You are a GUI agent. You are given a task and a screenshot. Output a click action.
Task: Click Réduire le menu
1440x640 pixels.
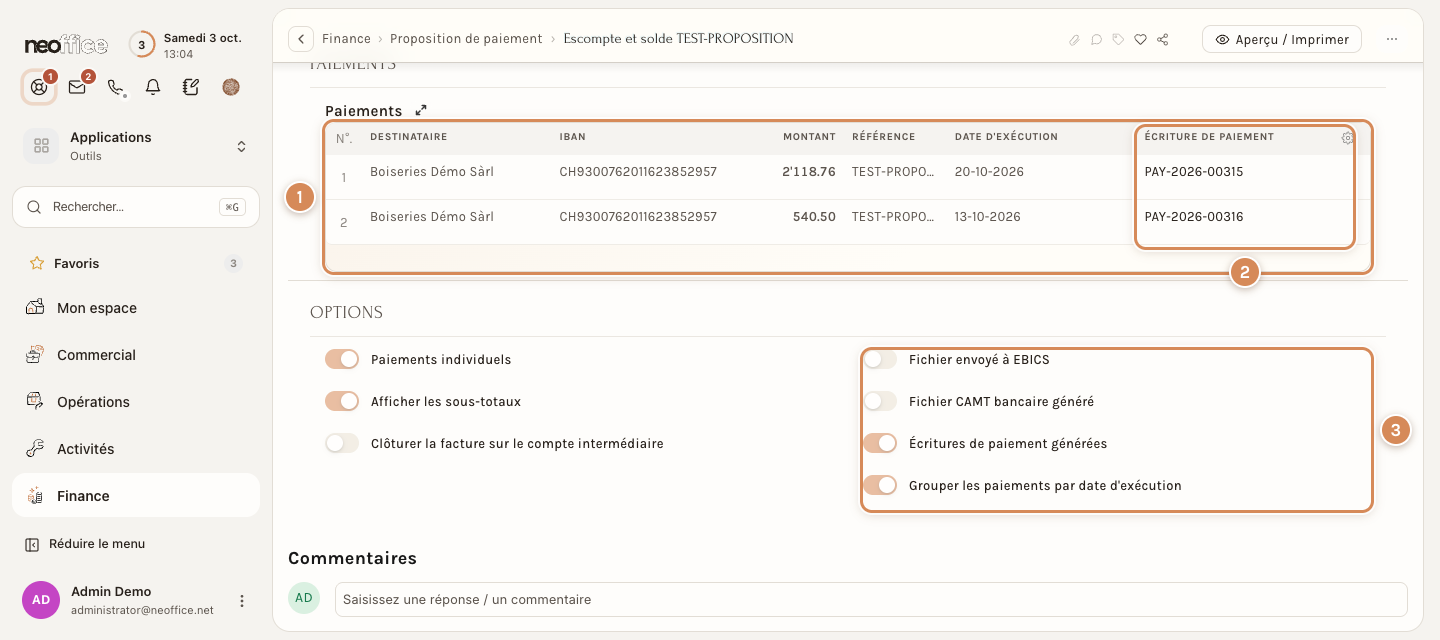(x=97, y=544)
